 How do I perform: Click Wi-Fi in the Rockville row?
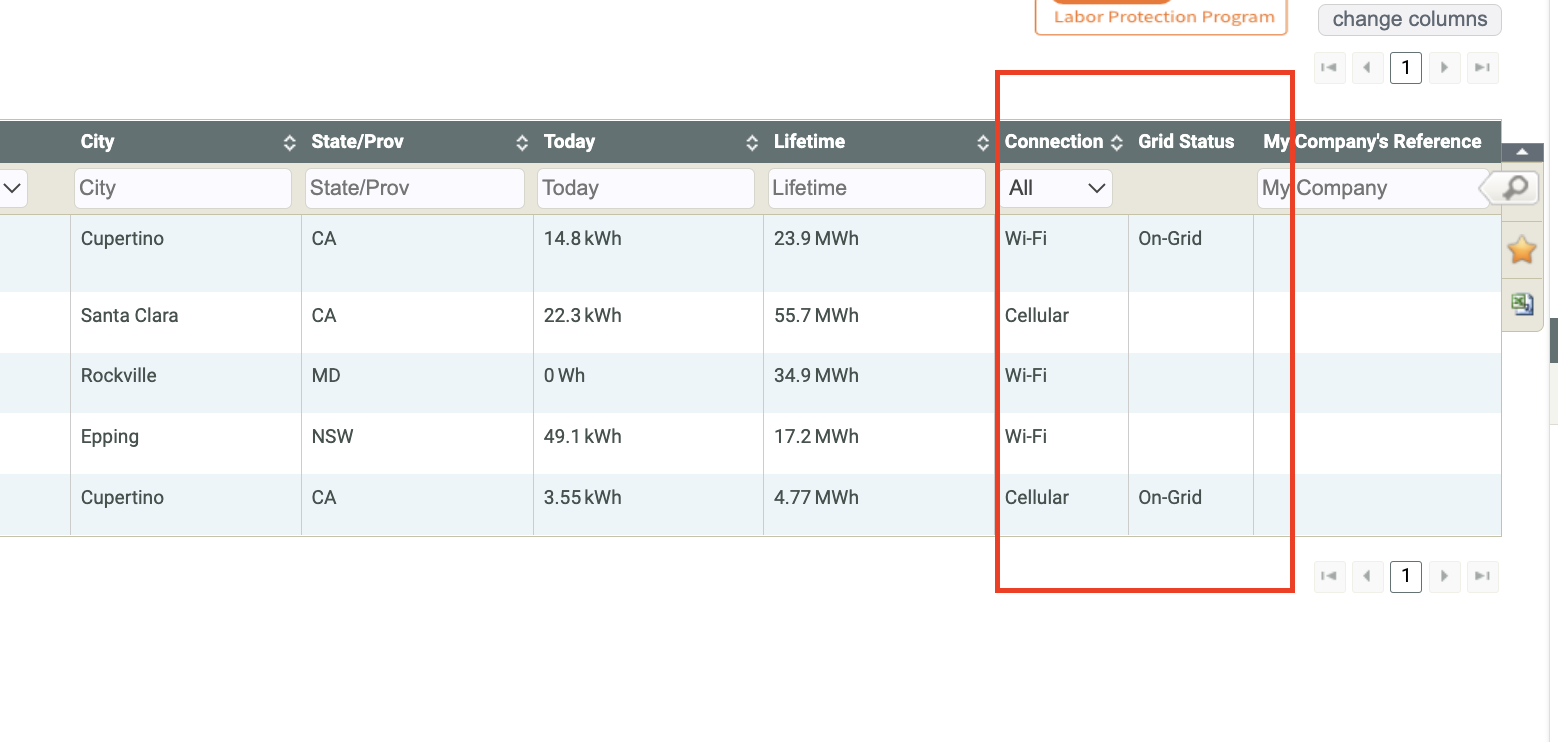(x=1025, y=375)
